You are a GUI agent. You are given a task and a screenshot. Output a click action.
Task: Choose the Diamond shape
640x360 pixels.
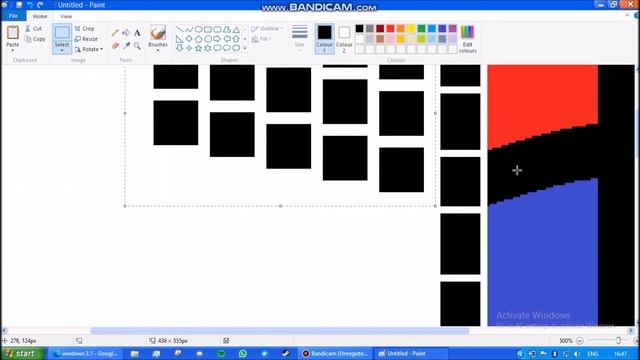(189, 39)
